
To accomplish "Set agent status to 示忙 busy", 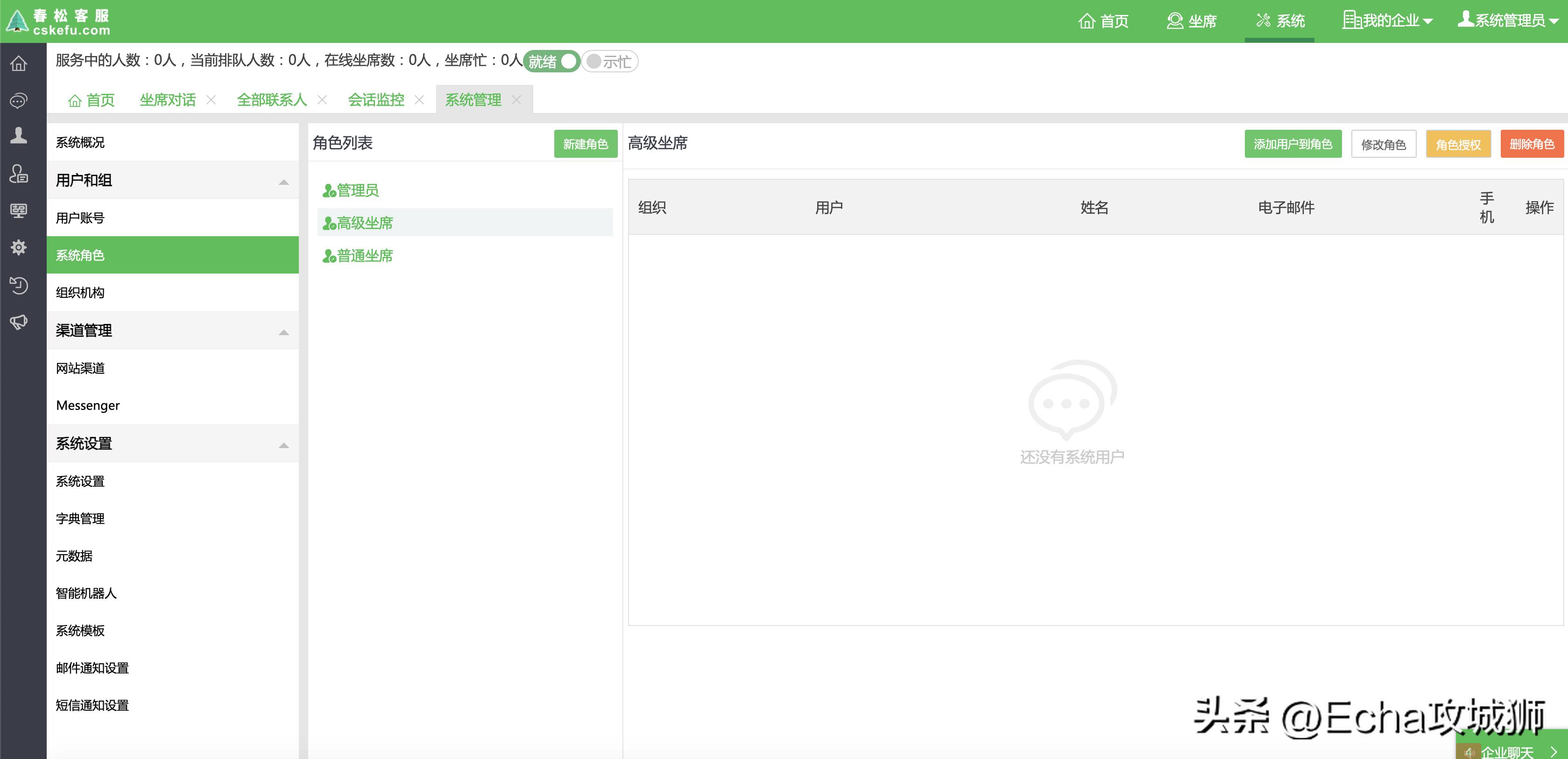I will [x=609, y=62].
